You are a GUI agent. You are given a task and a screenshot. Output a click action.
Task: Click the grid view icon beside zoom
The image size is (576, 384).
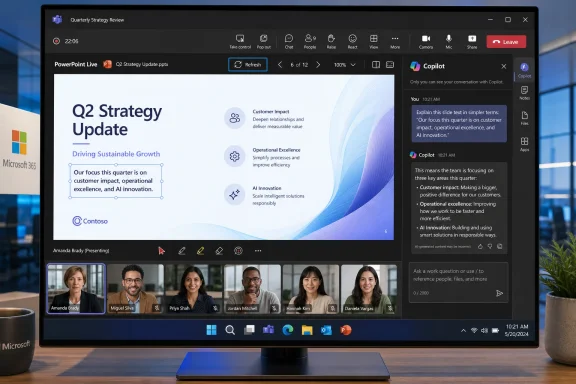(x=390, y=65)
